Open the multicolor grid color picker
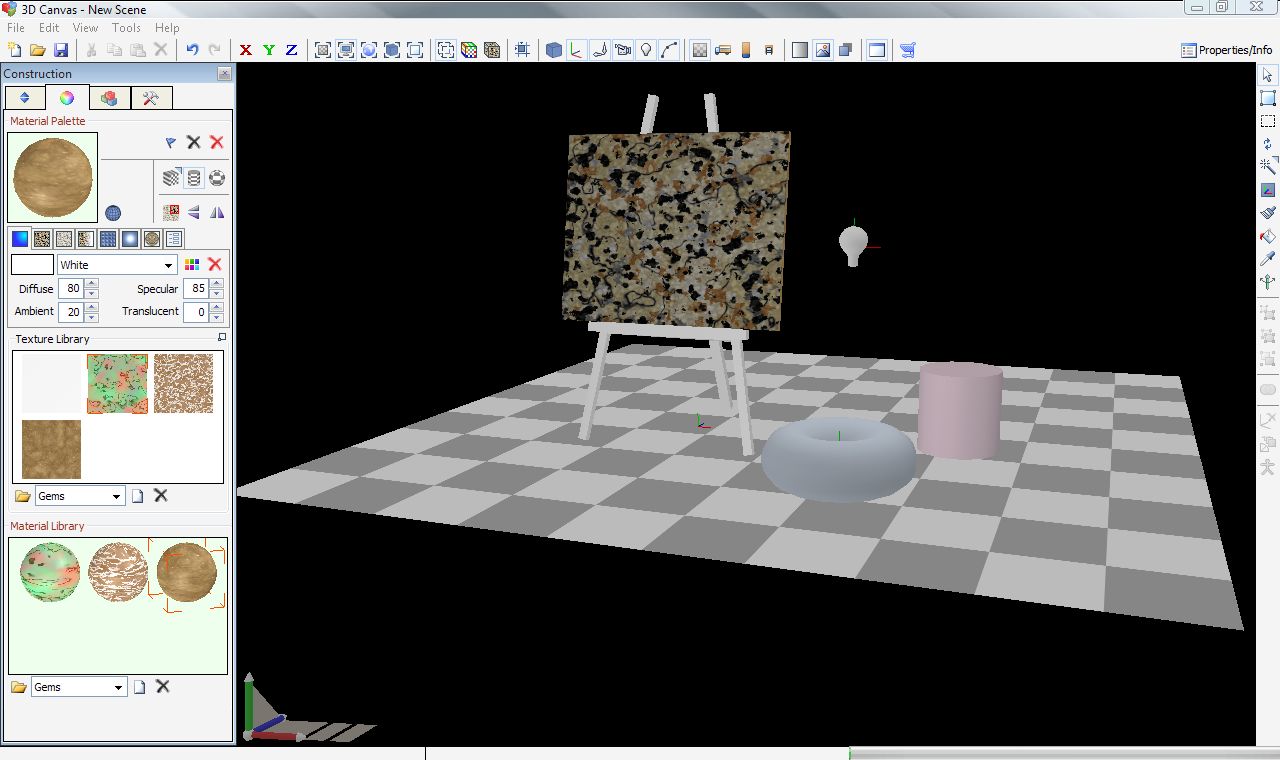 [x=193, y=265]
